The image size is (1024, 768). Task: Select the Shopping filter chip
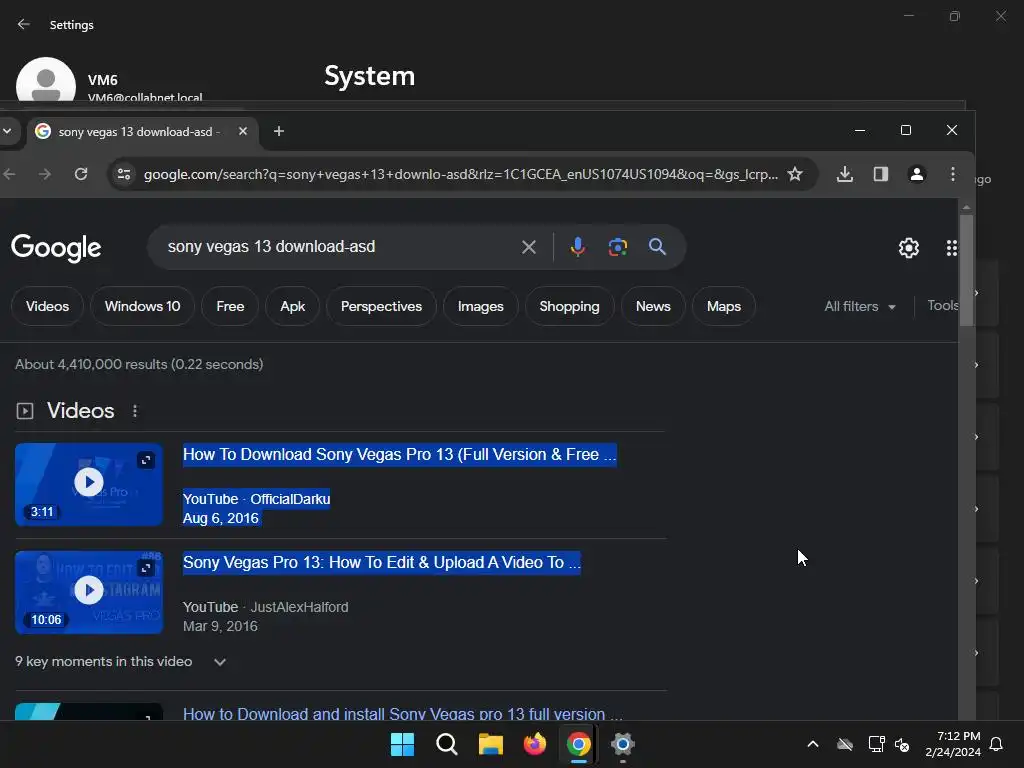[x=569, y=306]
